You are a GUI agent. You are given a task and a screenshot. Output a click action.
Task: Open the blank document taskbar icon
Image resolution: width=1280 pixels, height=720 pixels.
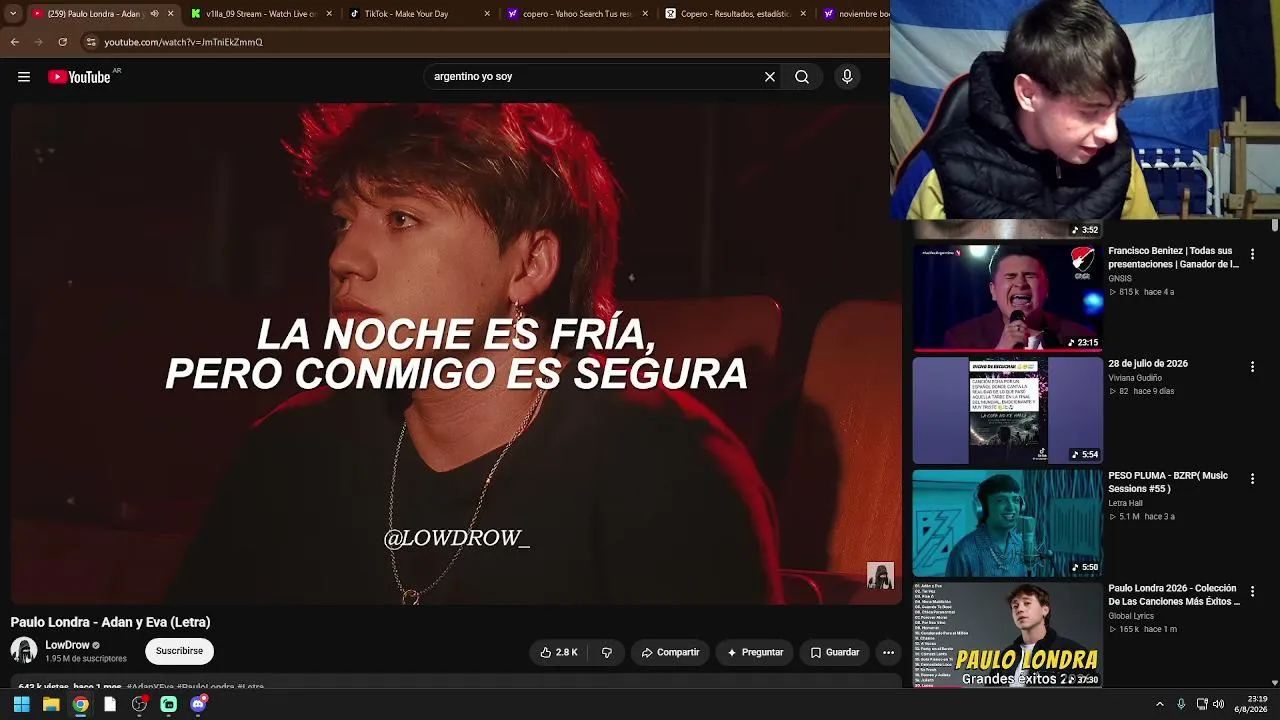(x=110, y=704)
